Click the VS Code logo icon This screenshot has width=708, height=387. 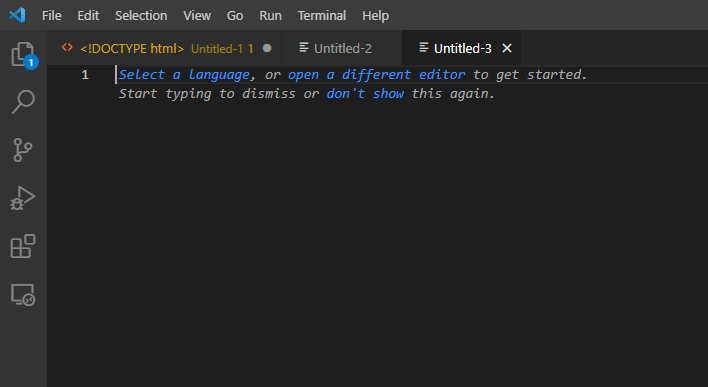(x=17, y=15)
